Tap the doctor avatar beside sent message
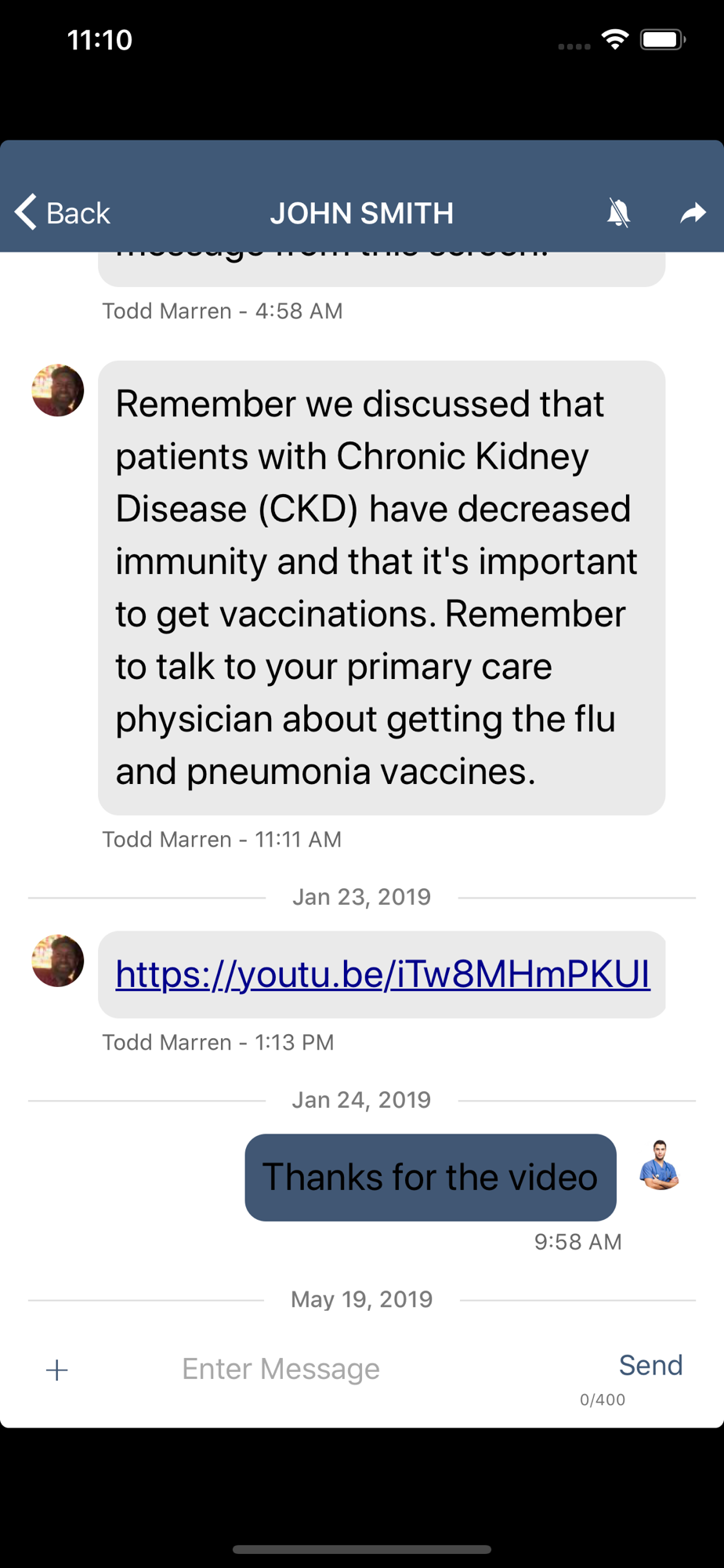The image size is (724, 1568). 660,1165
